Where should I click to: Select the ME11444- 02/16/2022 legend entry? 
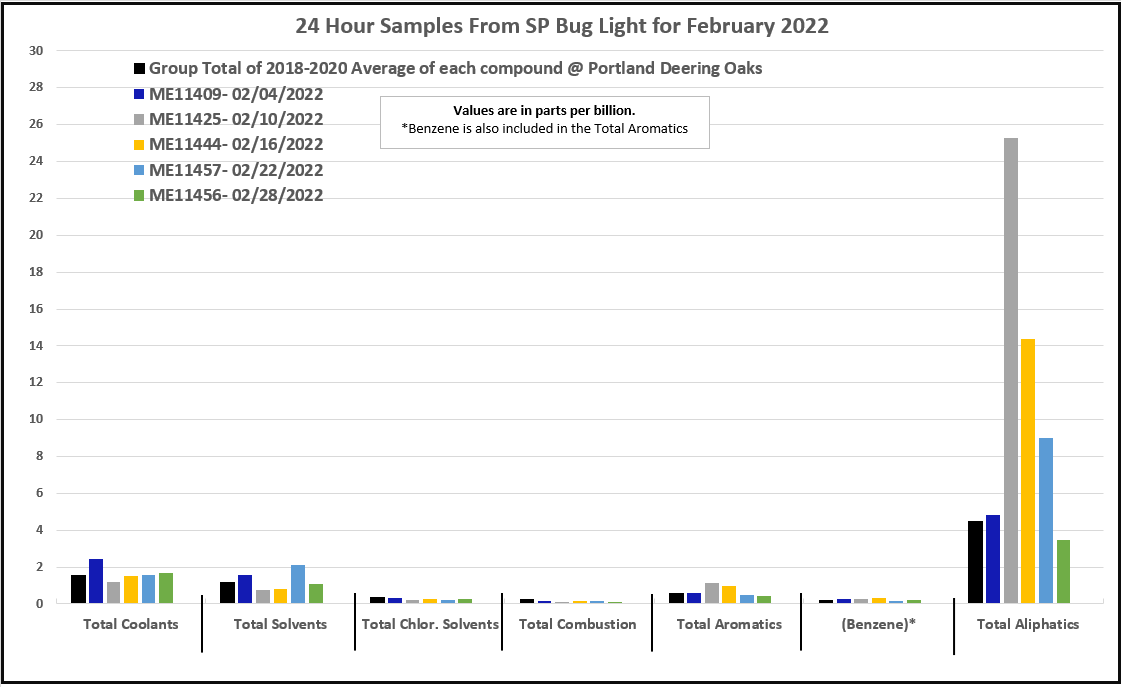(236, 145)
